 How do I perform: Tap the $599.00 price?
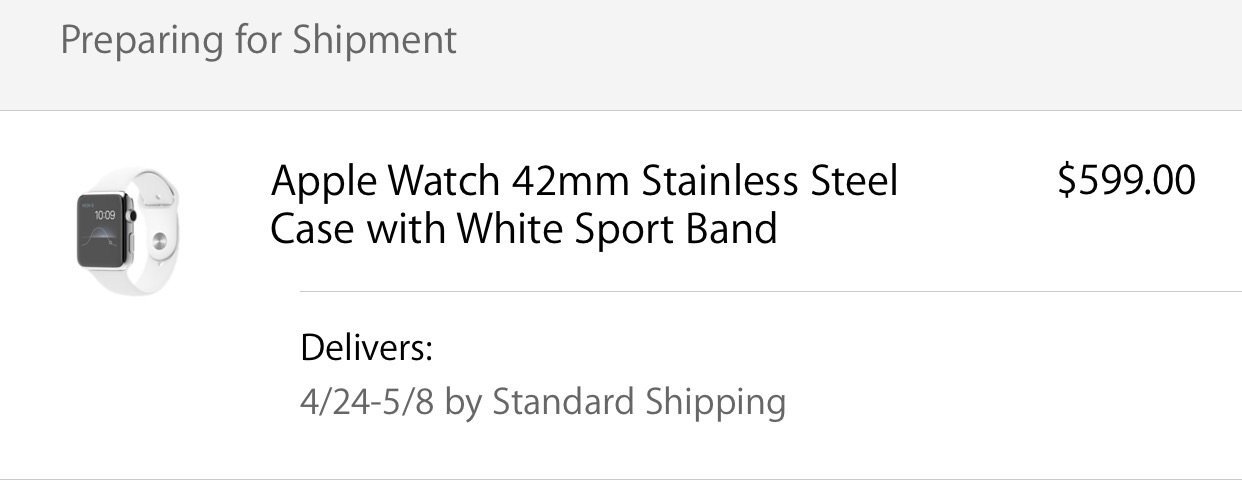tap(1126, 181)
